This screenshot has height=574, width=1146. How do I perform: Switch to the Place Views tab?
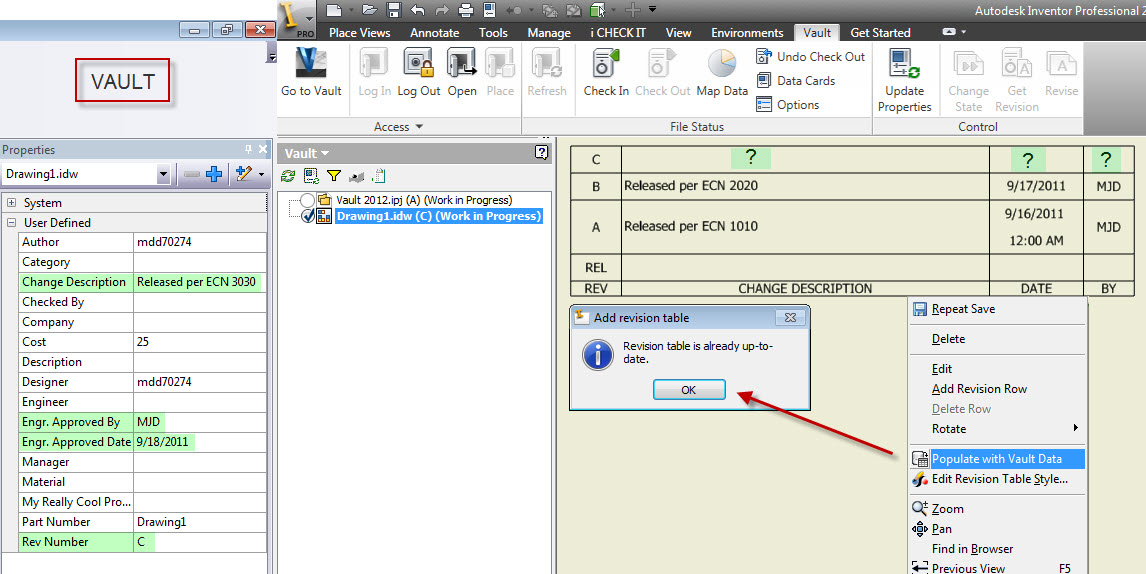360,32
